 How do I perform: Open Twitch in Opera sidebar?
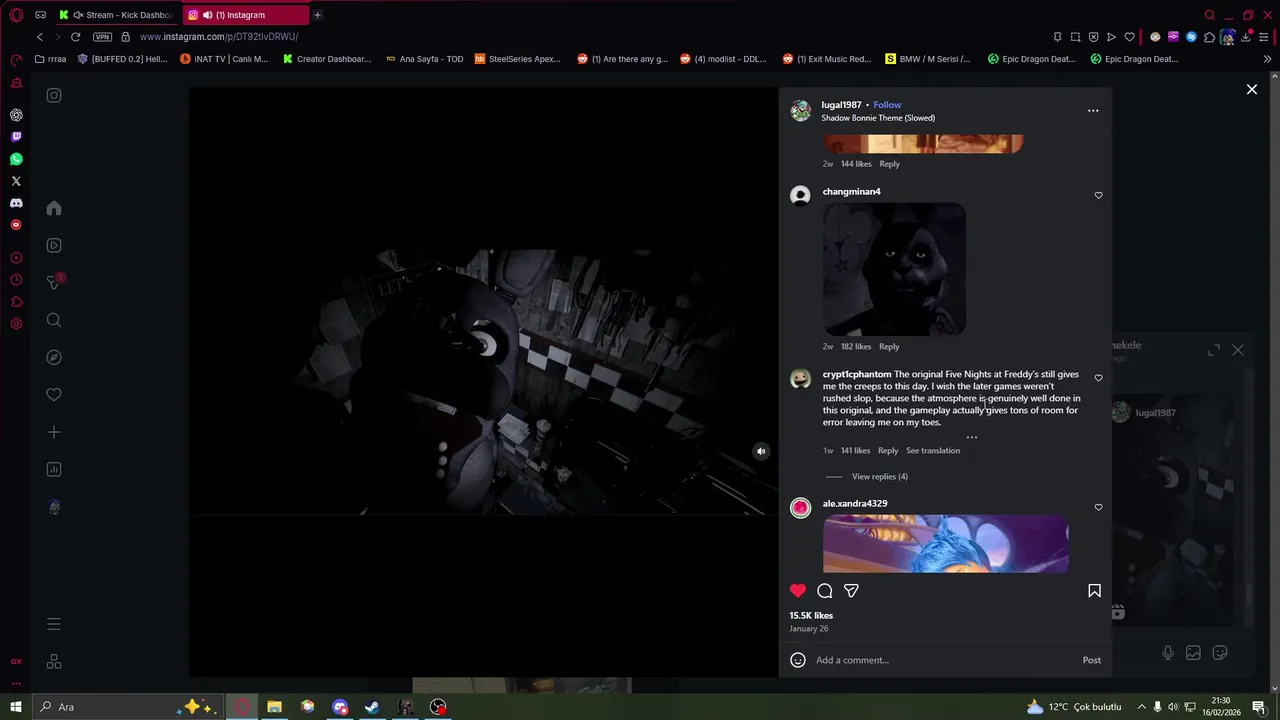16,137
